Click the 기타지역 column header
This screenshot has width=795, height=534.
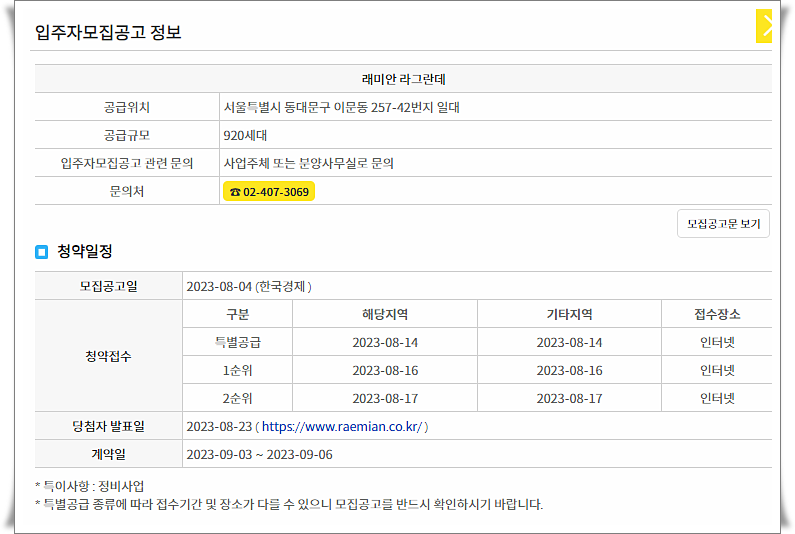click(569, 314)
